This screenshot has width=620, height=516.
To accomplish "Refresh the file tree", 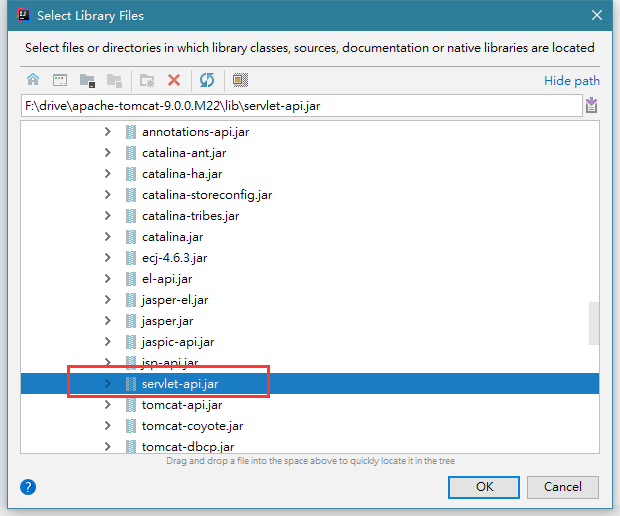I will coord(207,80).
